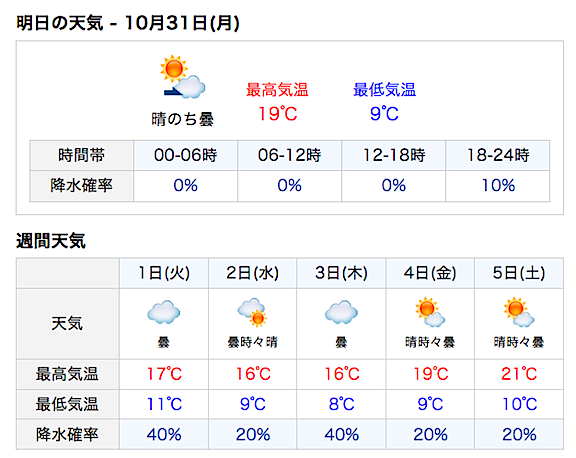This screenshot has width=576, height=458.
Task: Click the sunny-then-cloudy icon for tomorrow
Action: point(183,77)
